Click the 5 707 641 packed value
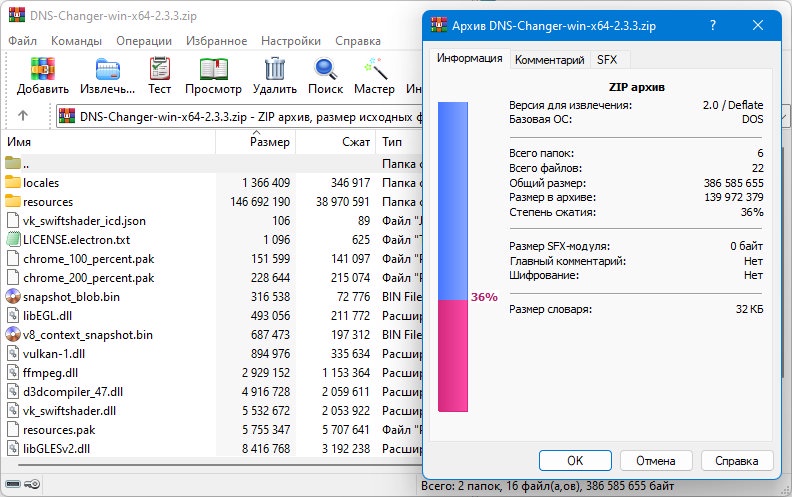 (x=346, y=429)
